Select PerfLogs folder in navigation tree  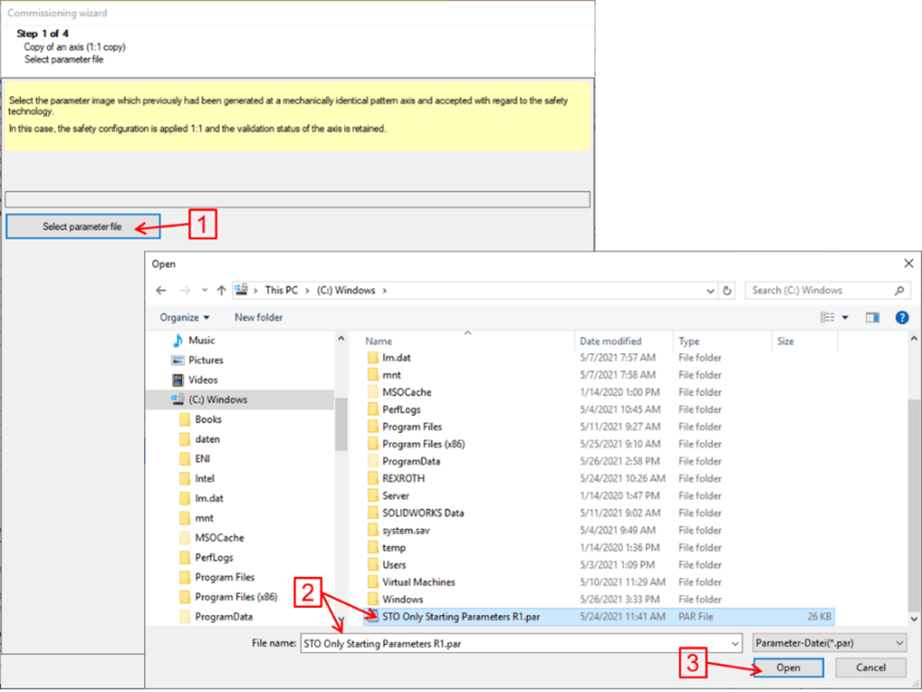tap(206, 557)
